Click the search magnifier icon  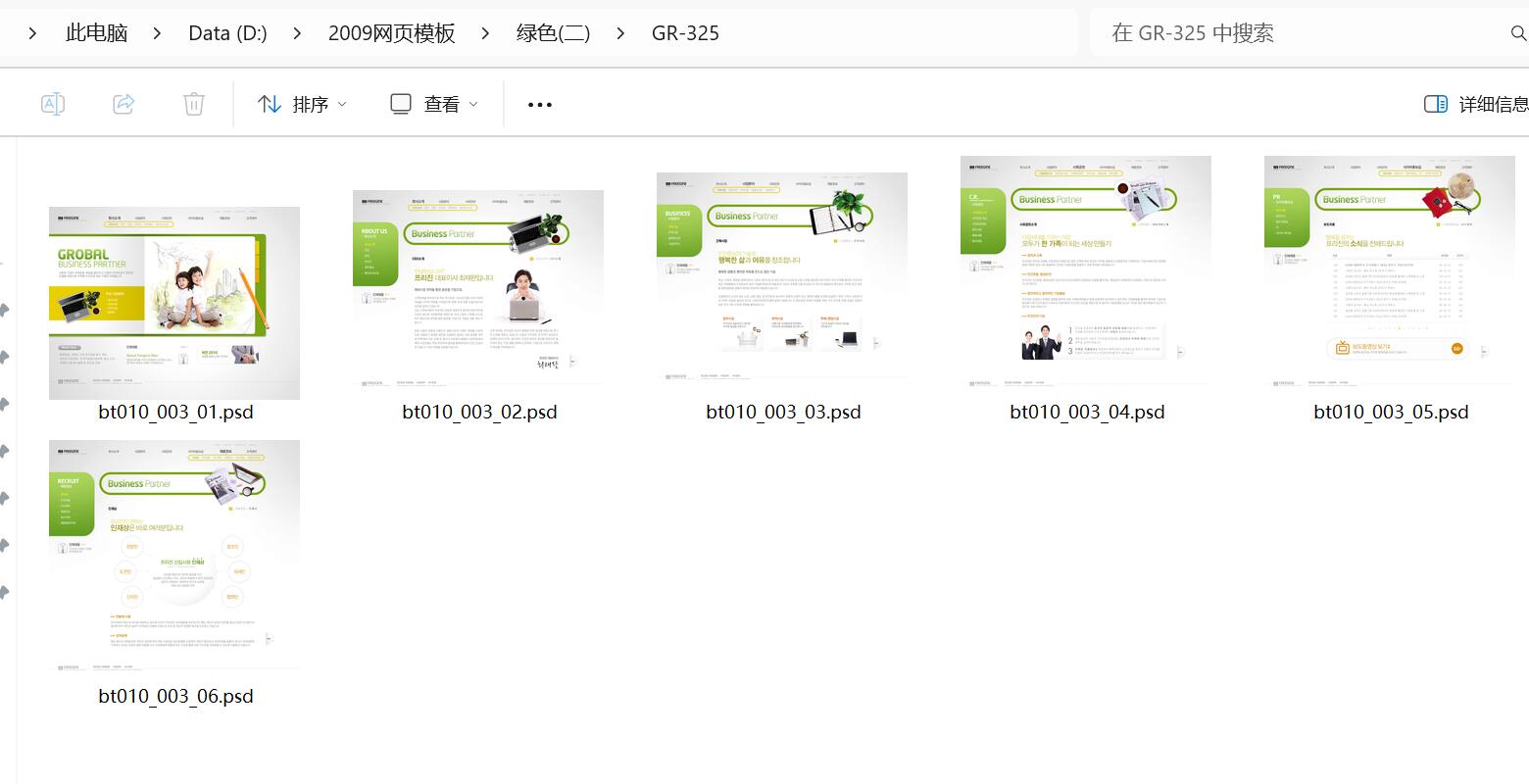pos(1518,33)
